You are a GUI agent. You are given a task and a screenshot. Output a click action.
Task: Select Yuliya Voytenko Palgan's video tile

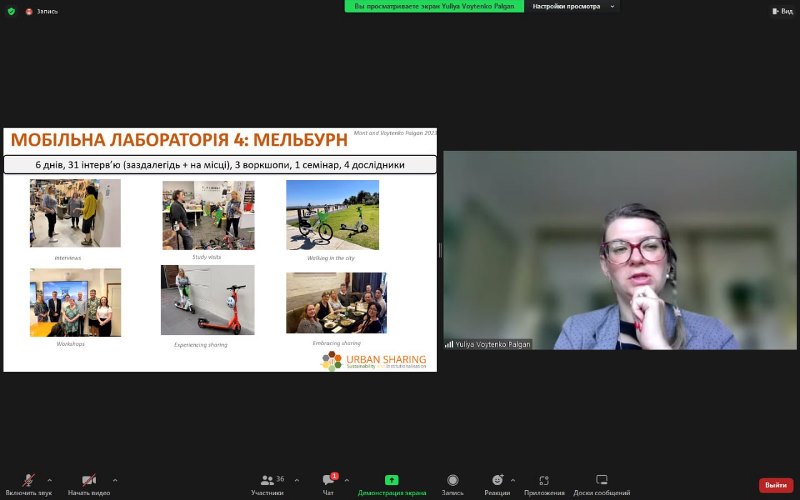pyautogui.click(x=620, y=250)
